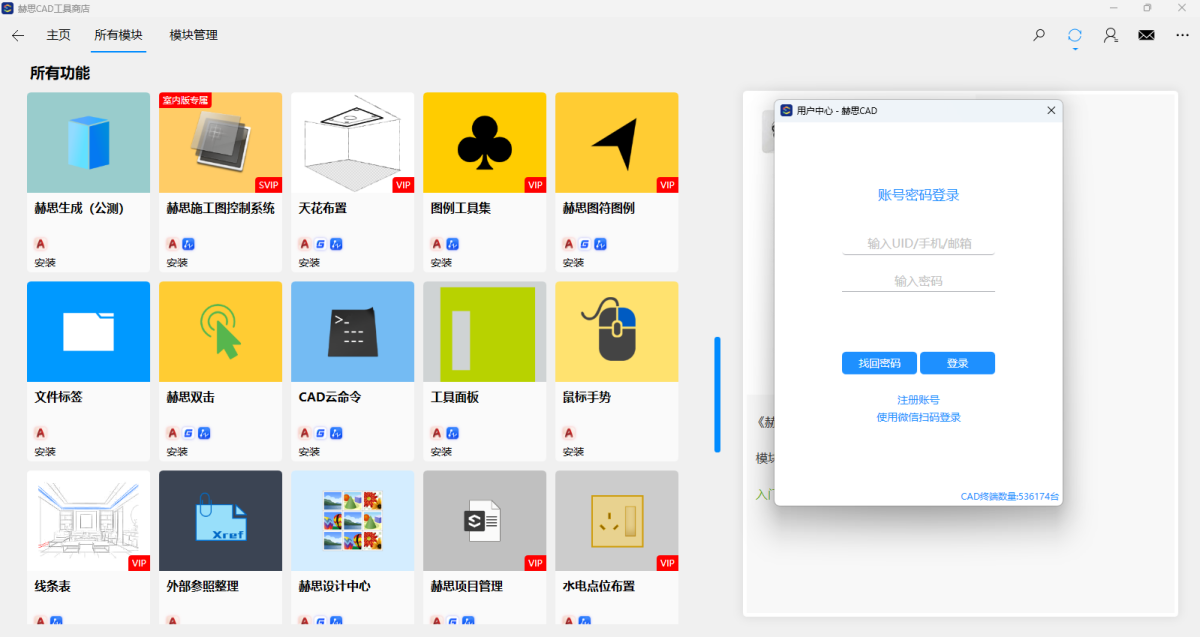
Task: Open the 鼠标手势 mouse icon tile
Action: tap(616, 331)
